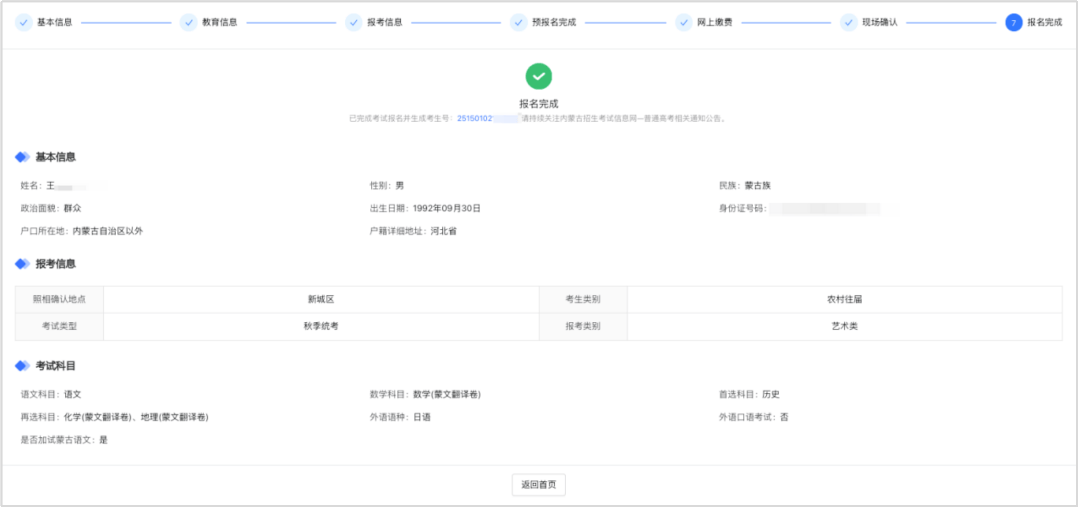Click the blue 考生号 number link
The height and width of the screenshot is (509, 1080).
pos(474,118)
